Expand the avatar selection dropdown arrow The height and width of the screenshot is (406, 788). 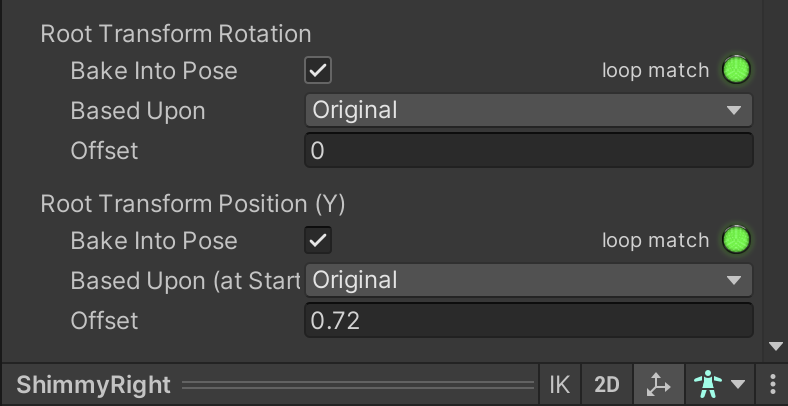pyautogui.click(x=738, y=385)
